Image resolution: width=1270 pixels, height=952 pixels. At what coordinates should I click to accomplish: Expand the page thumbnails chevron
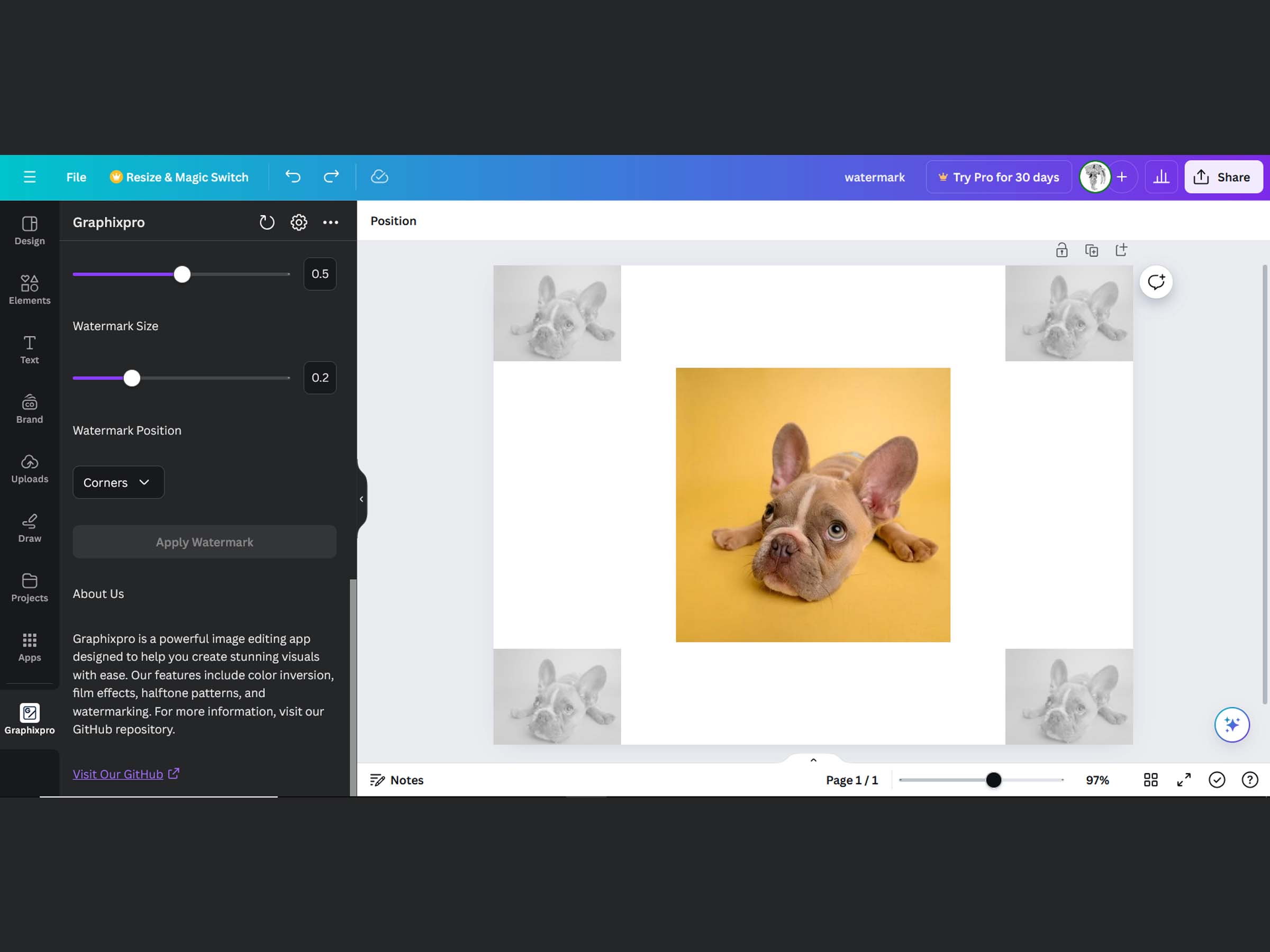(813, 761)
